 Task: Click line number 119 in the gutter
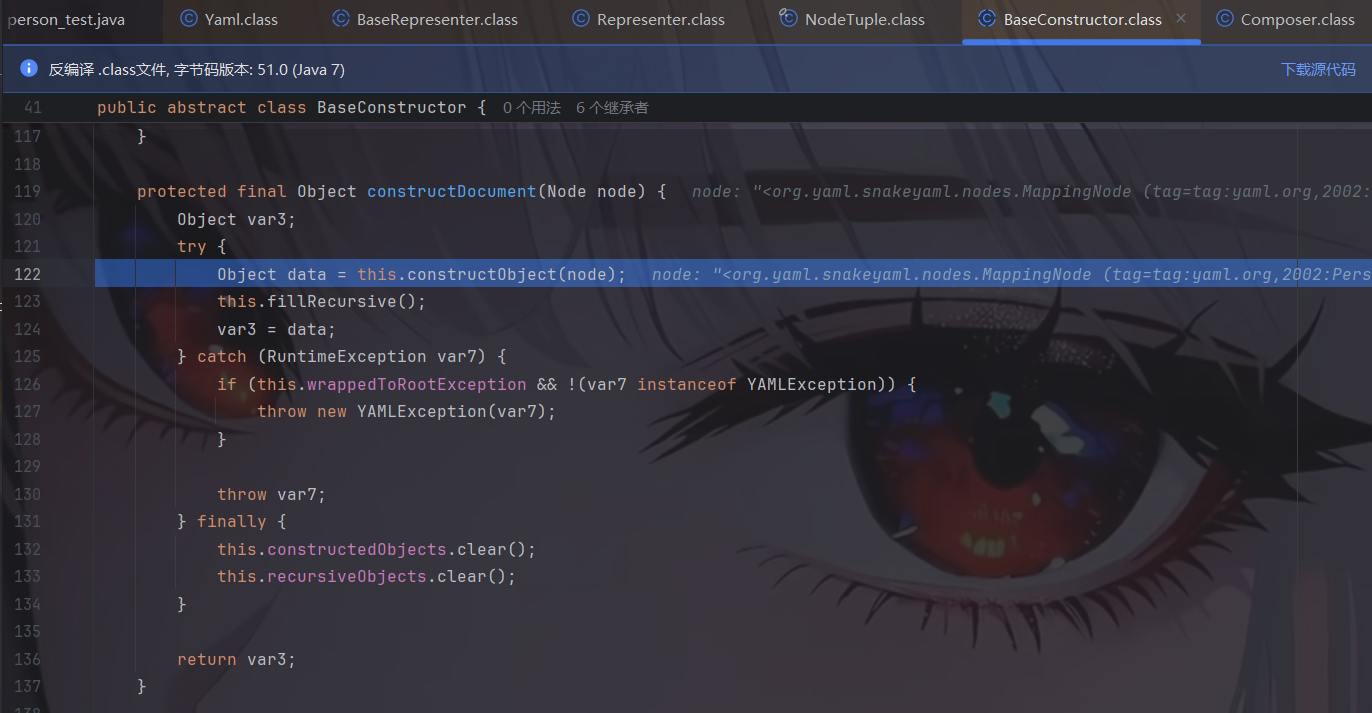(28, 191)
